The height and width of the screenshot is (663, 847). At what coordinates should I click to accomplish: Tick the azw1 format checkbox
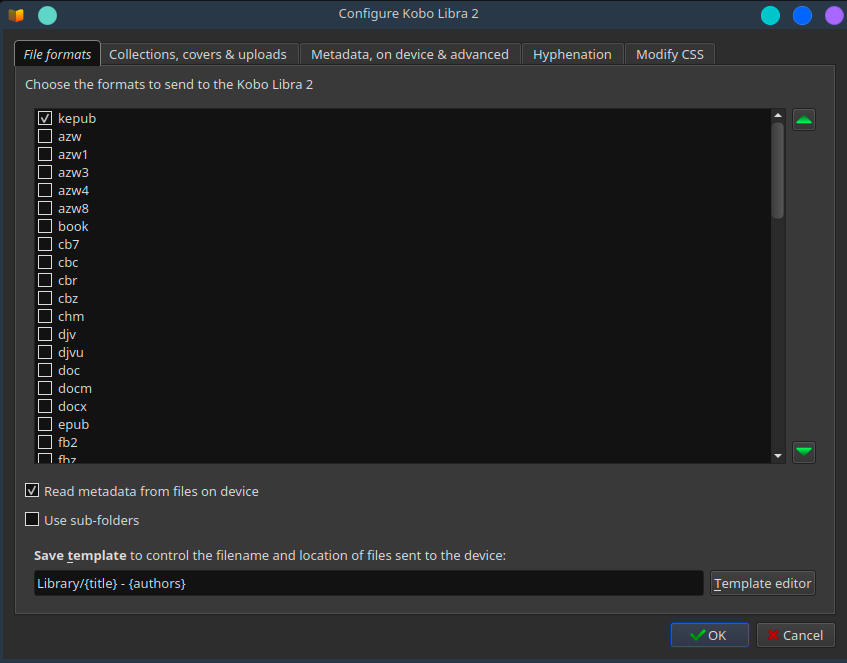45,154
